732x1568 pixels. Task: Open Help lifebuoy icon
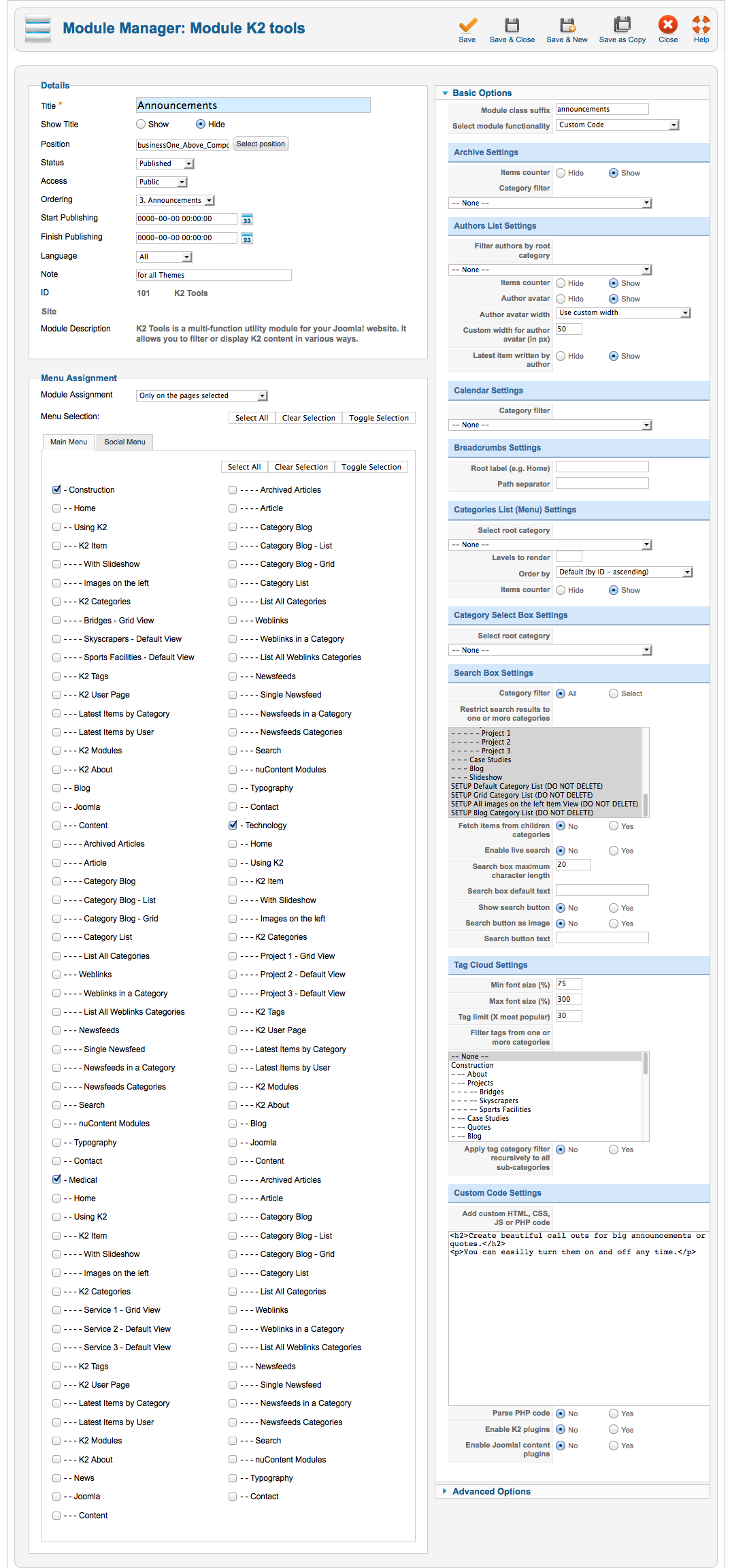701,24
